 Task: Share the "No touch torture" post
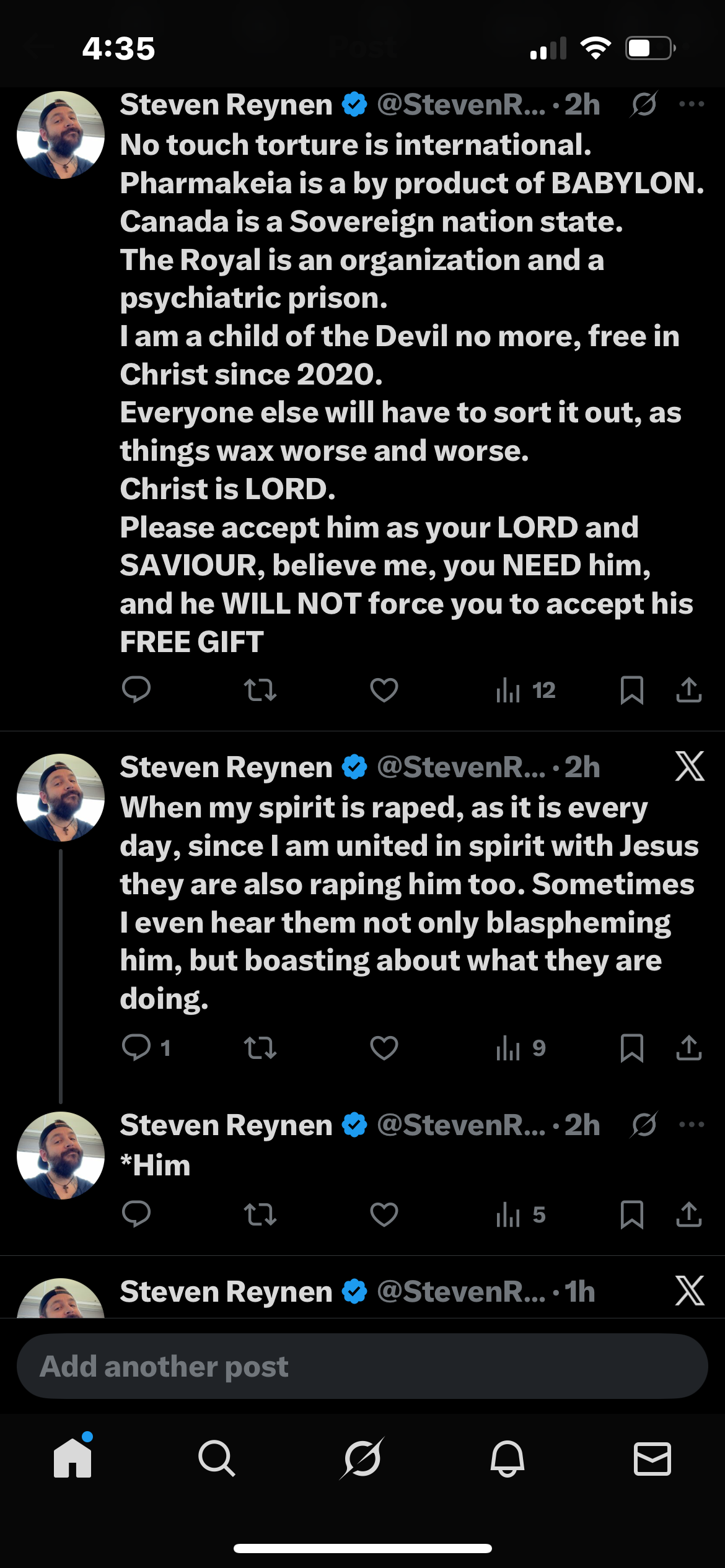pyautogui.click(x=688, y=690)
